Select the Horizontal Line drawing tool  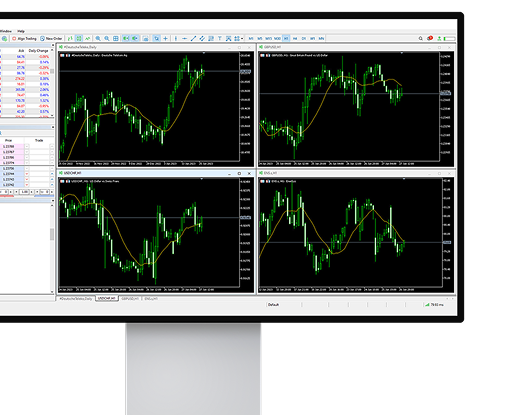pos(184,39)
